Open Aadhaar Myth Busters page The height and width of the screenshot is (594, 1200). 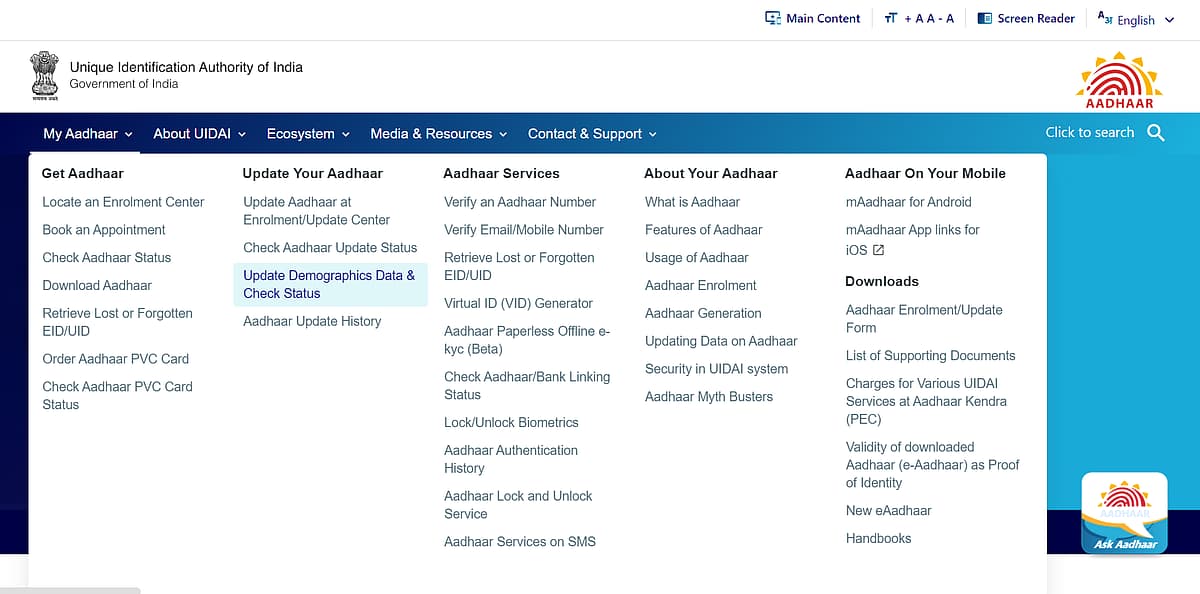[708, 396]
